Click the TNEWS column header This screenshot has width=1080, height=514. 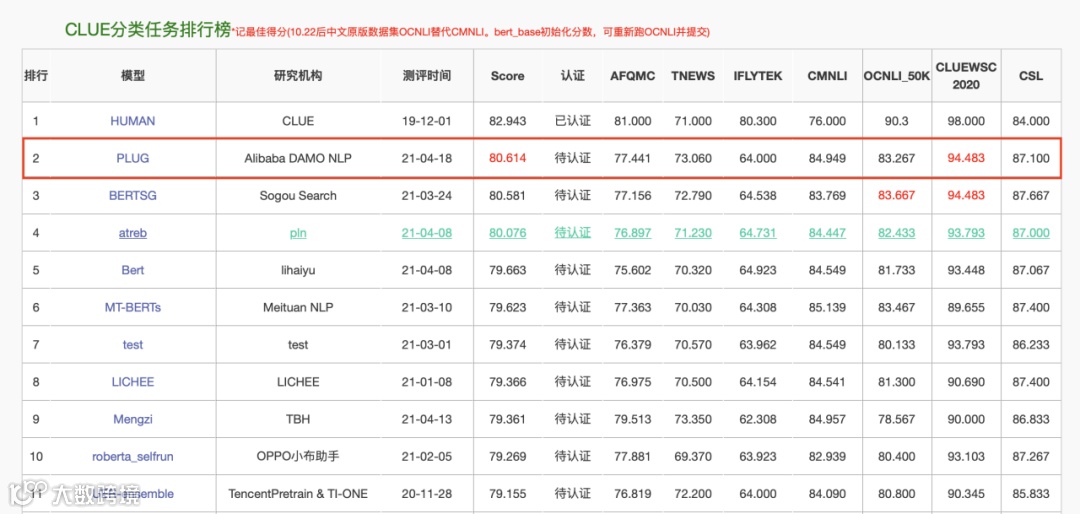[x=694, y=76]
